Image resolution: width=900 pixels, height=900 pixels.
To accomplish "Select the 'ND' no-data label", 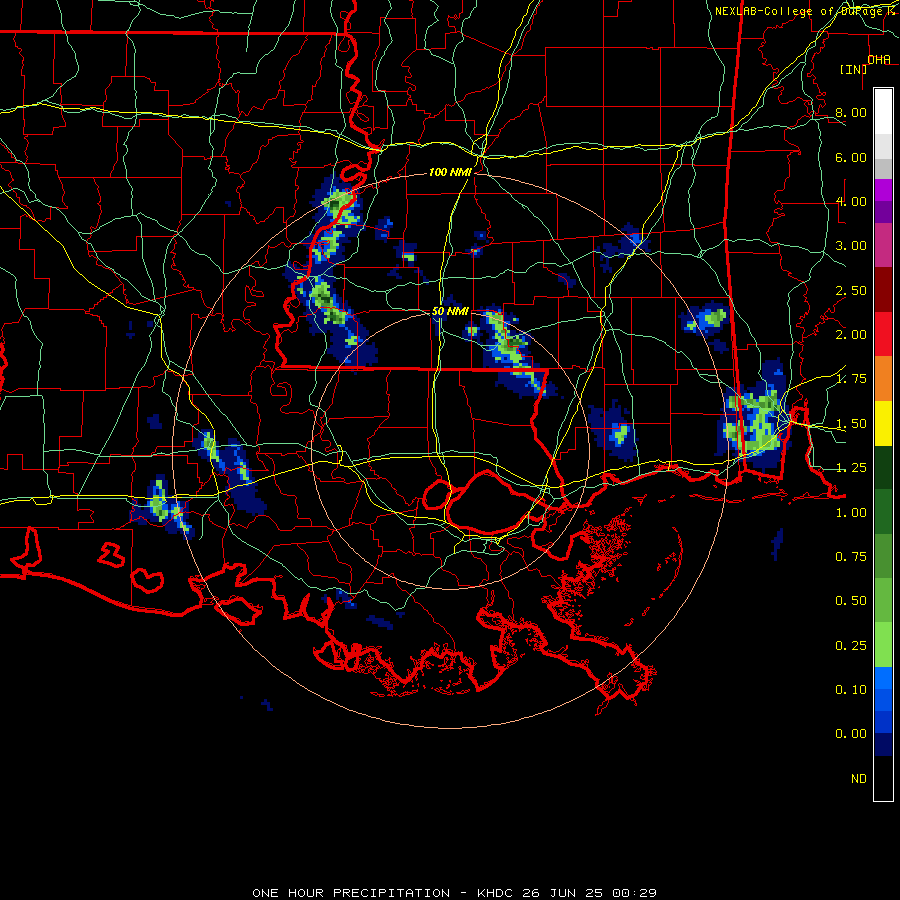I will click(x=859, y=779).
